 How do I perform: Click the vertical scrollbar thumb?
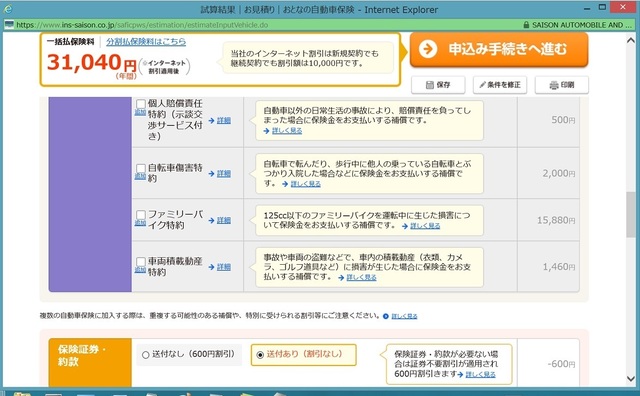pyautogui.click(x=631, y=214)
